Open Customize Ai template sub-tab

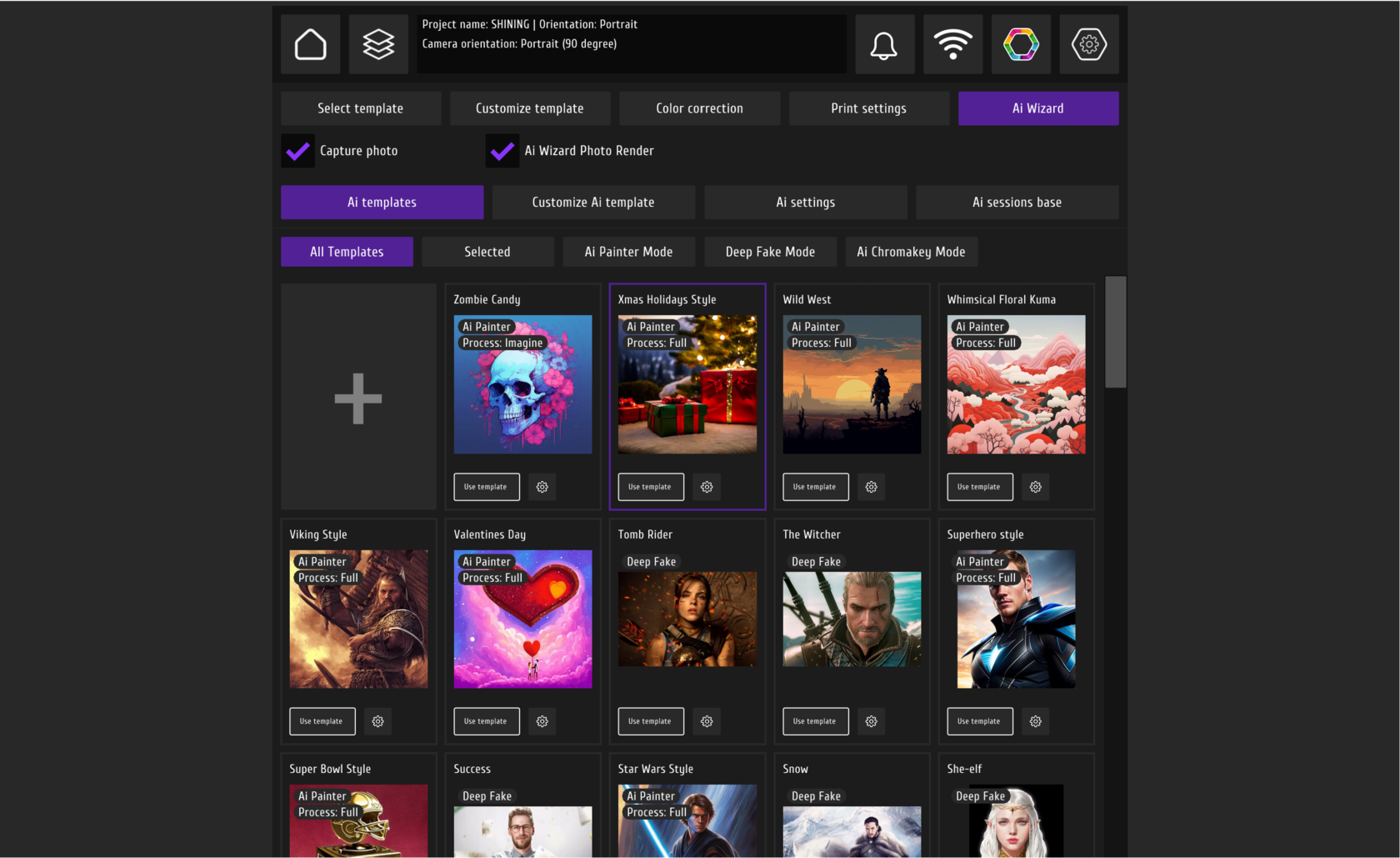(593, 203)
